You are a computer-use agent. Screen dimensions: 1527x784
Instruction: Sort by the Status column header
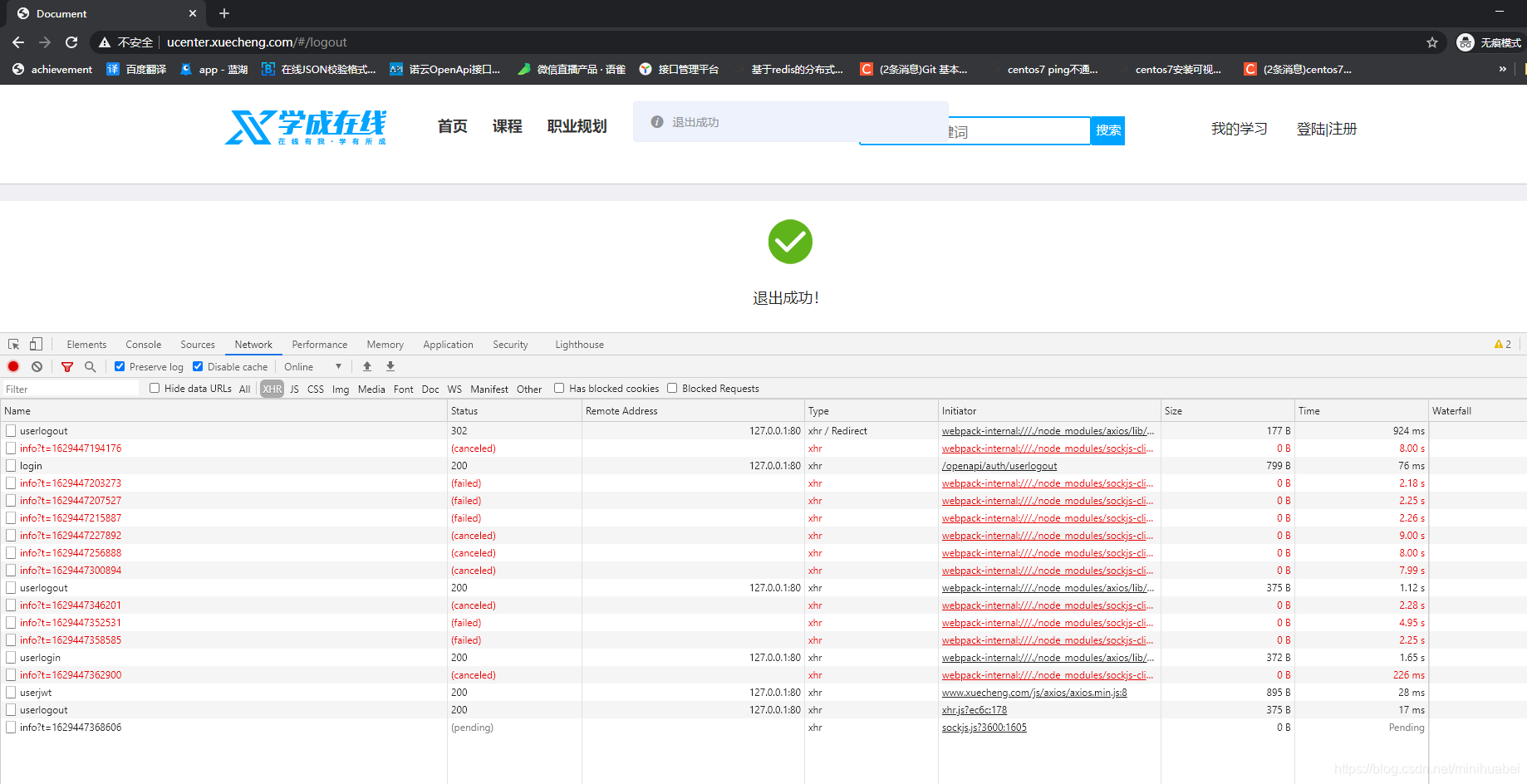[514, 410]
